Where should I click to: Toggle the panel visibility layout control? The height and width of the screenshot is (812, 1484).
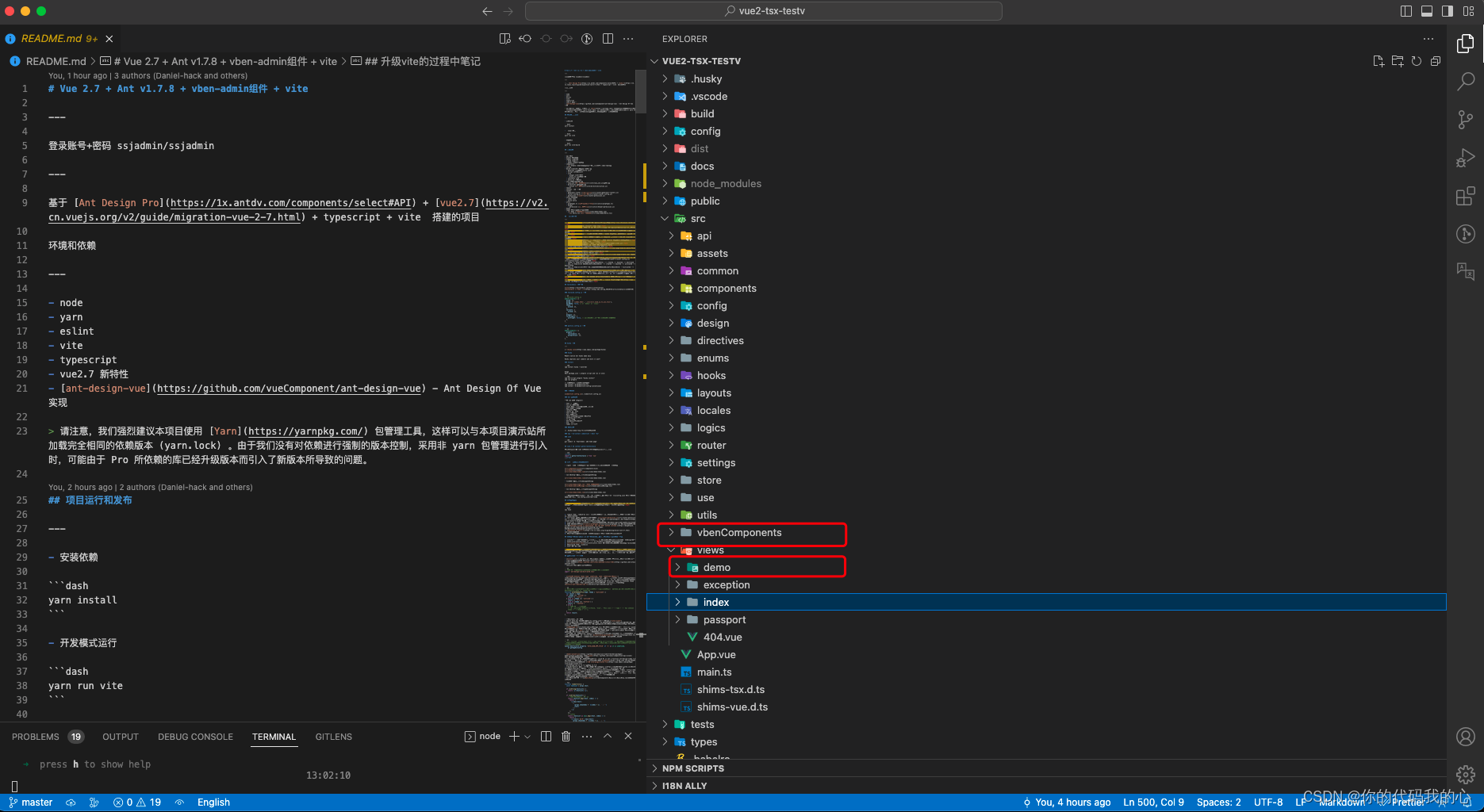[1427, 10]
